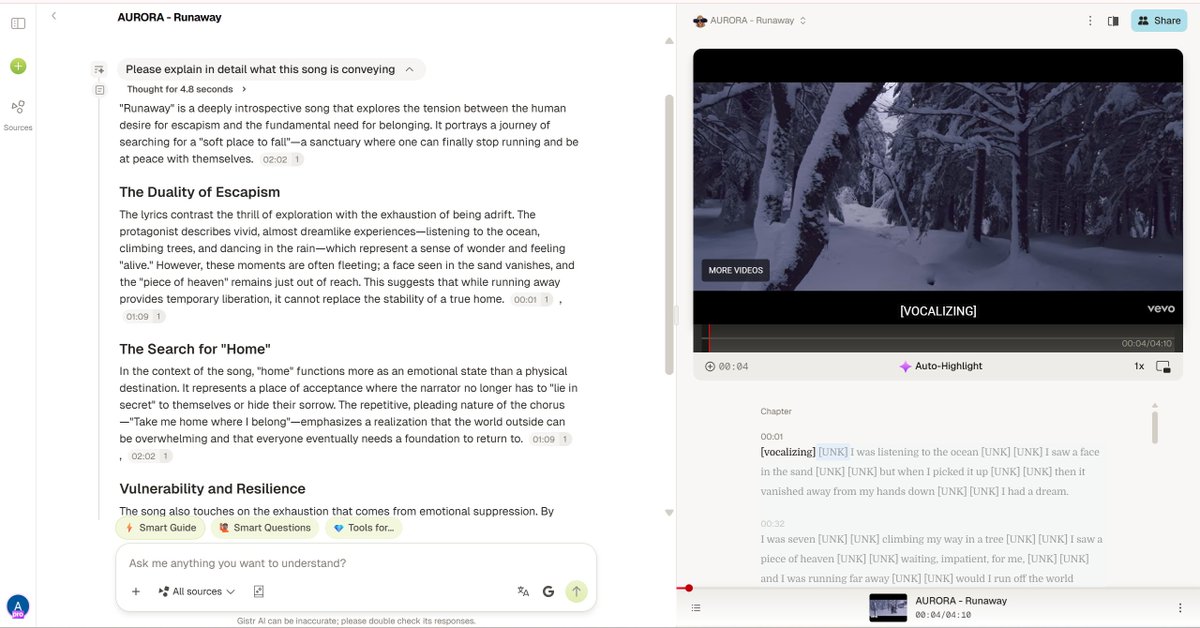Screen dimensions: 1200x628
Task: Go back using the top-left arrow
Action: 54,16
